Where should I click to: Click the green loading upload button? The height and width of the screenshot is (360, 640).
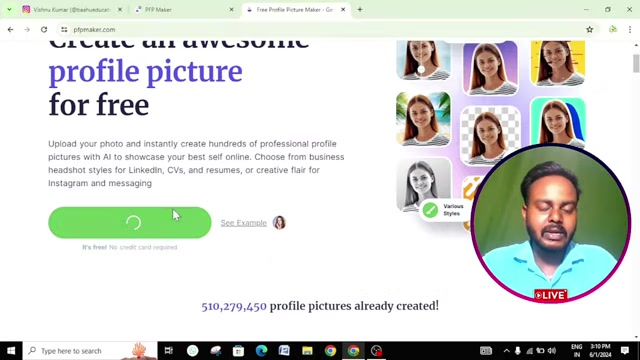click(x=130, y=222)
